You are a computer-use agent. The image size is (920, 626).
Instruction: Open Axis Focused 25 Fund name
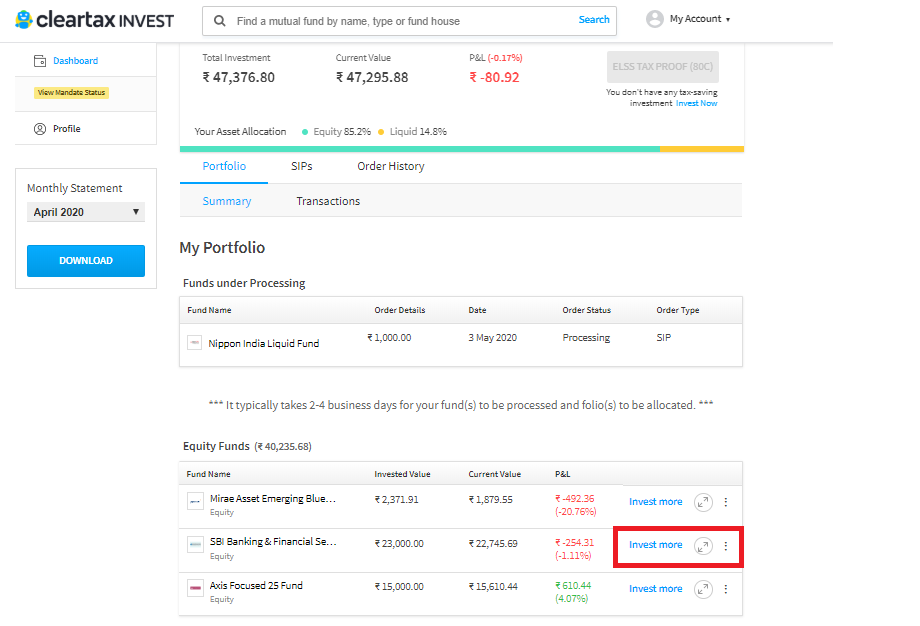(256, 586)
